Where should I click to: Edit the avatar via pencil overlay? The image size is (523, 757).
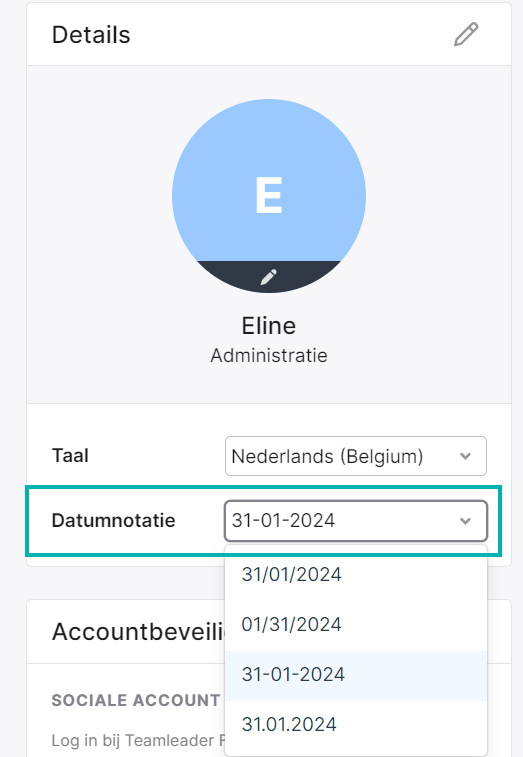click(x=269, y=277)
